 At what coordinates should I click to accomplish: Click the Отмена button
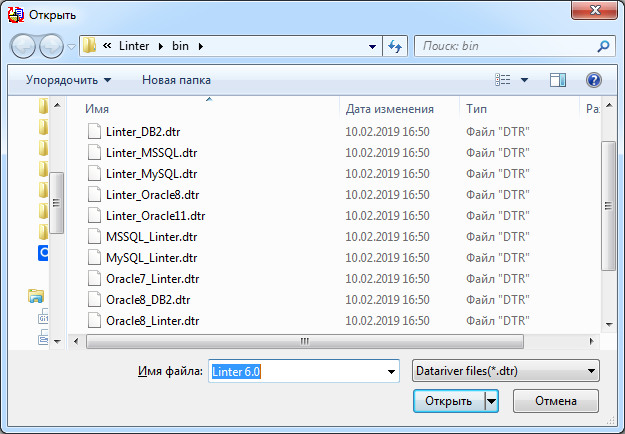tap(556, 401)
